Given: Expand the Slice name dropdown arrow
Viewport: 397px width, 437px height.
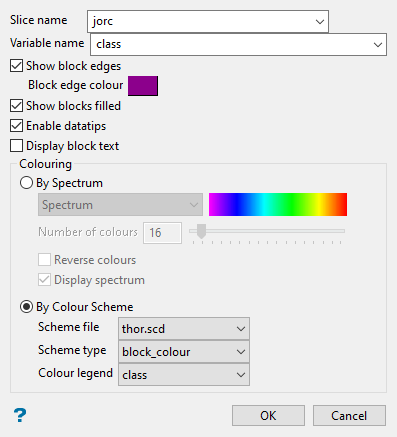Looking at the screenshot, I should coord(320,22).
